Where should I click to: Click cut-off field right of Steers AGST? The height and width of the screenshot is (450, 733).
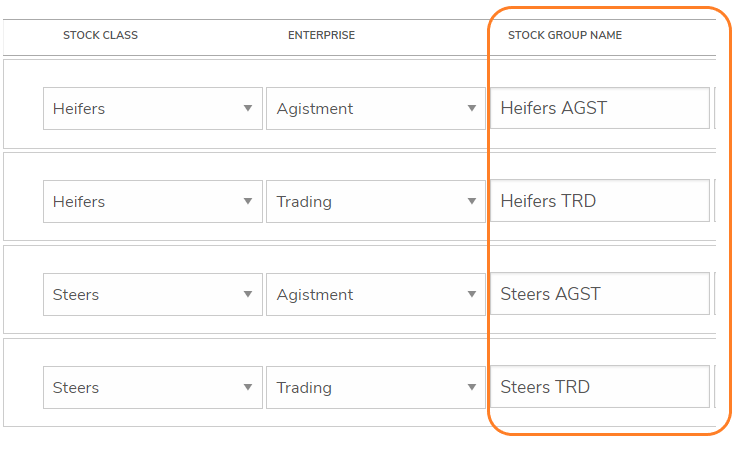[x=715, y=294]
